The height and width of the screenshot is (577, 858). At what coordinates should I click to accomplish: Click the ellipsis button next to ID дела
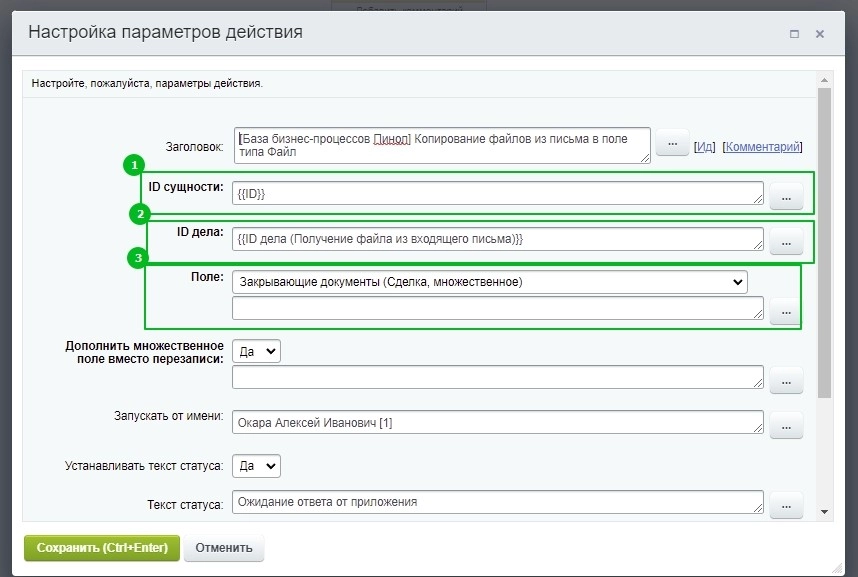coord(786,243)
